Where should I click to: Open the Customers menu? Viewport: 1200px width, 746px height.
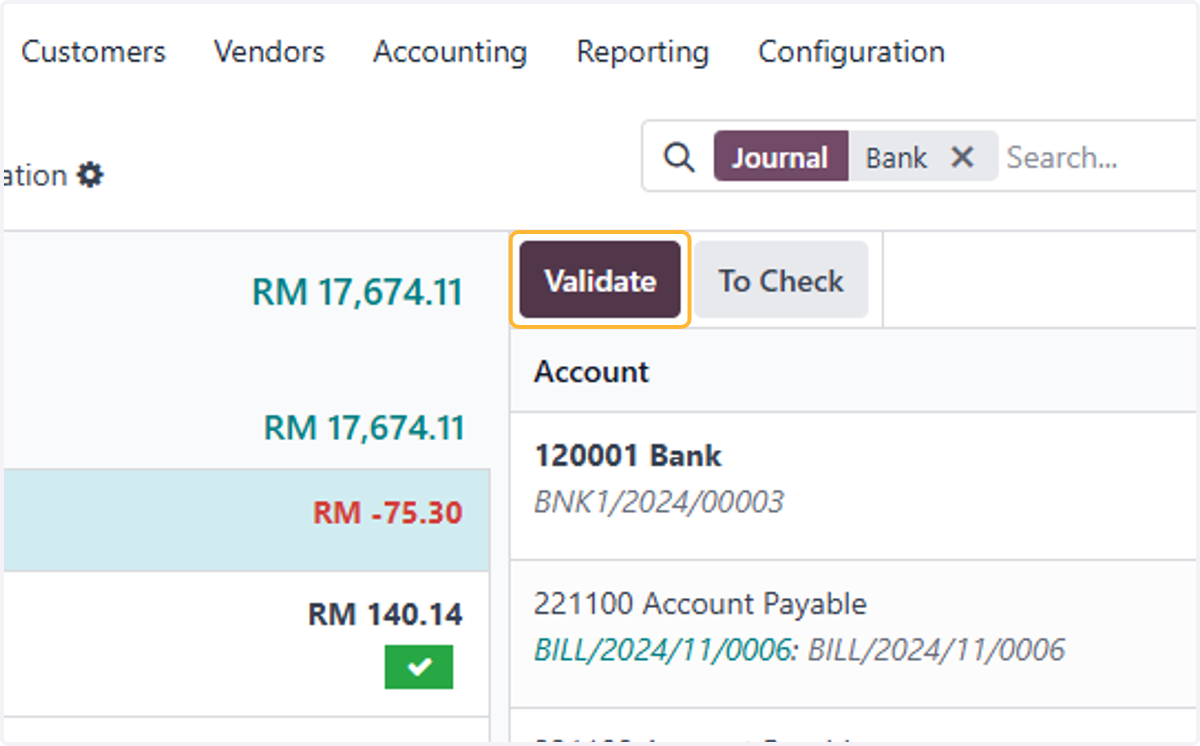[x=93, y=52]
